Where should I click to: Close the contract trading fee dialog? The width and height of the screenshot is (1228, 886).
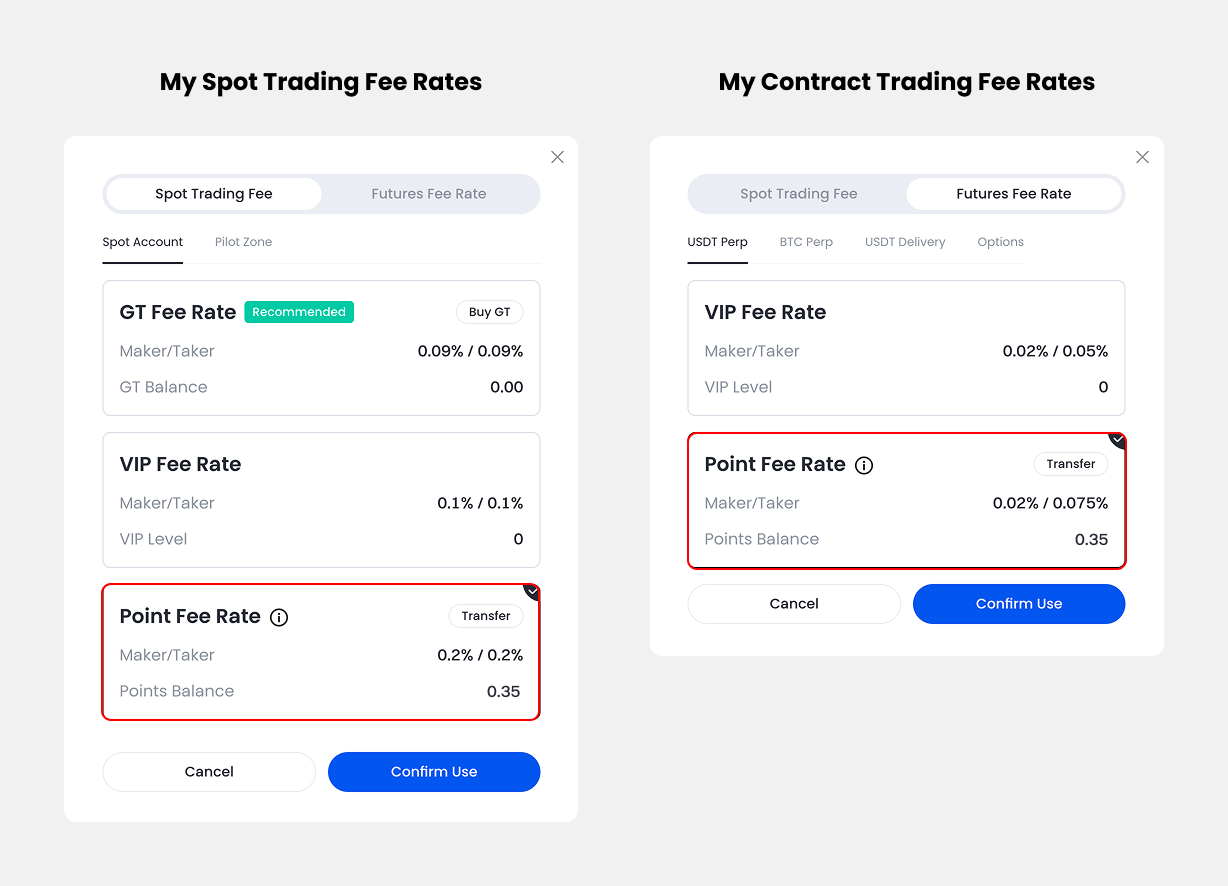[x=1142, y=157]
